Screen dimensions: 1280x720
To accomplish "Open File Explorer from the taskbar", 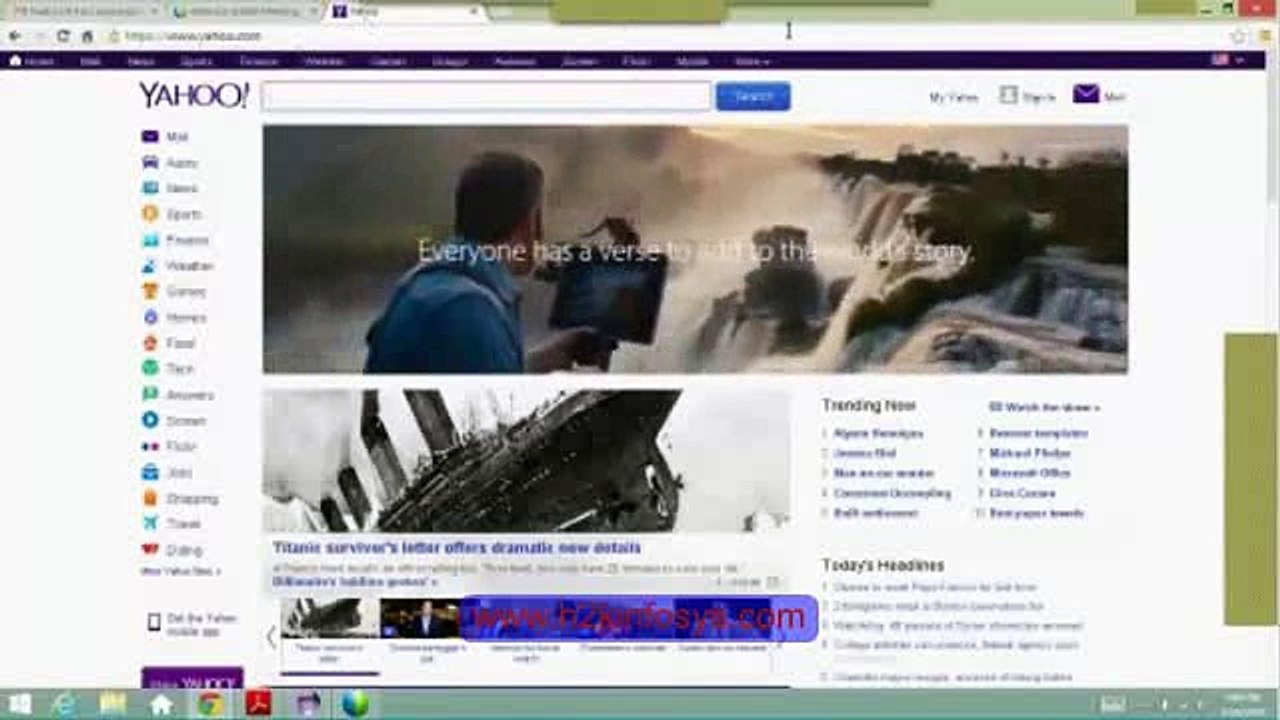I will point(113,704).
